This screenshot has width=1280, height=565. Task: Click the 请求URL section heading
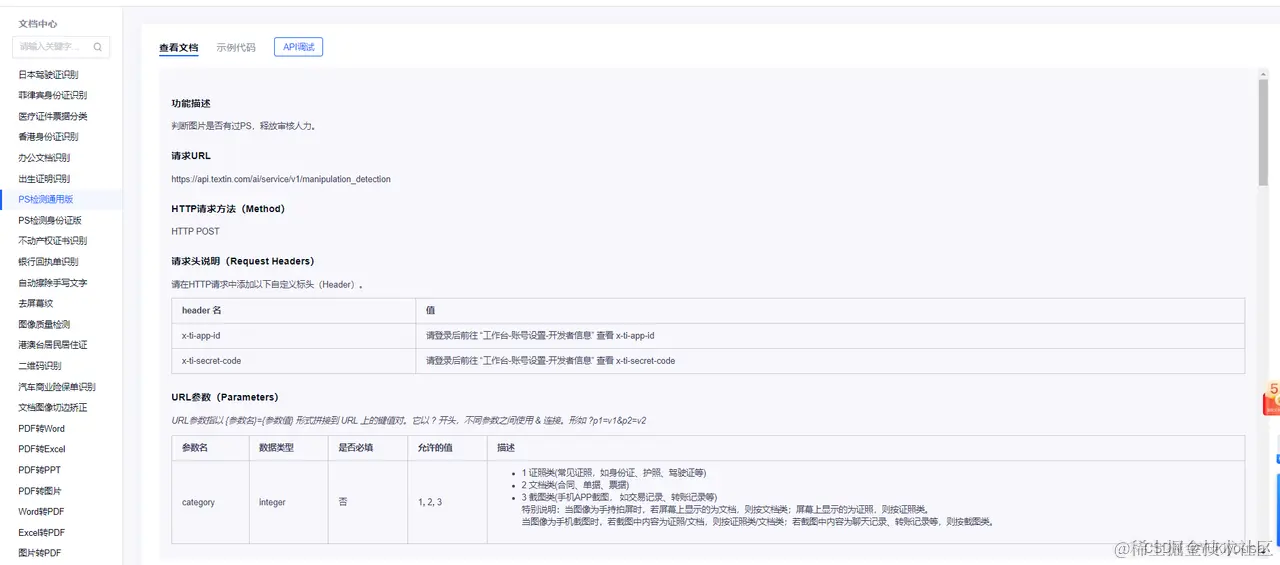[191, 156]
